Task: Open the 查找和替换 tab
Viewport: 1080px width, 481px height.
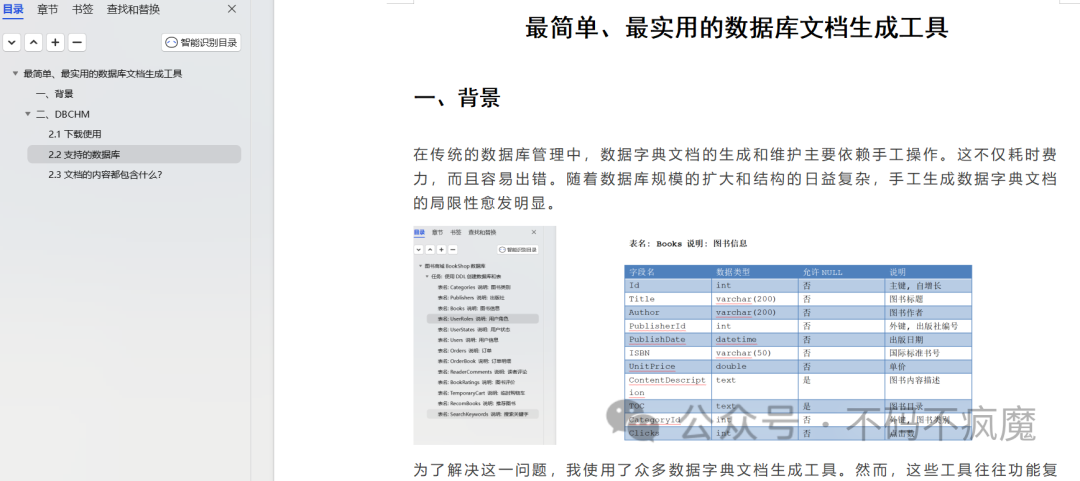Action: coord(134,10)
